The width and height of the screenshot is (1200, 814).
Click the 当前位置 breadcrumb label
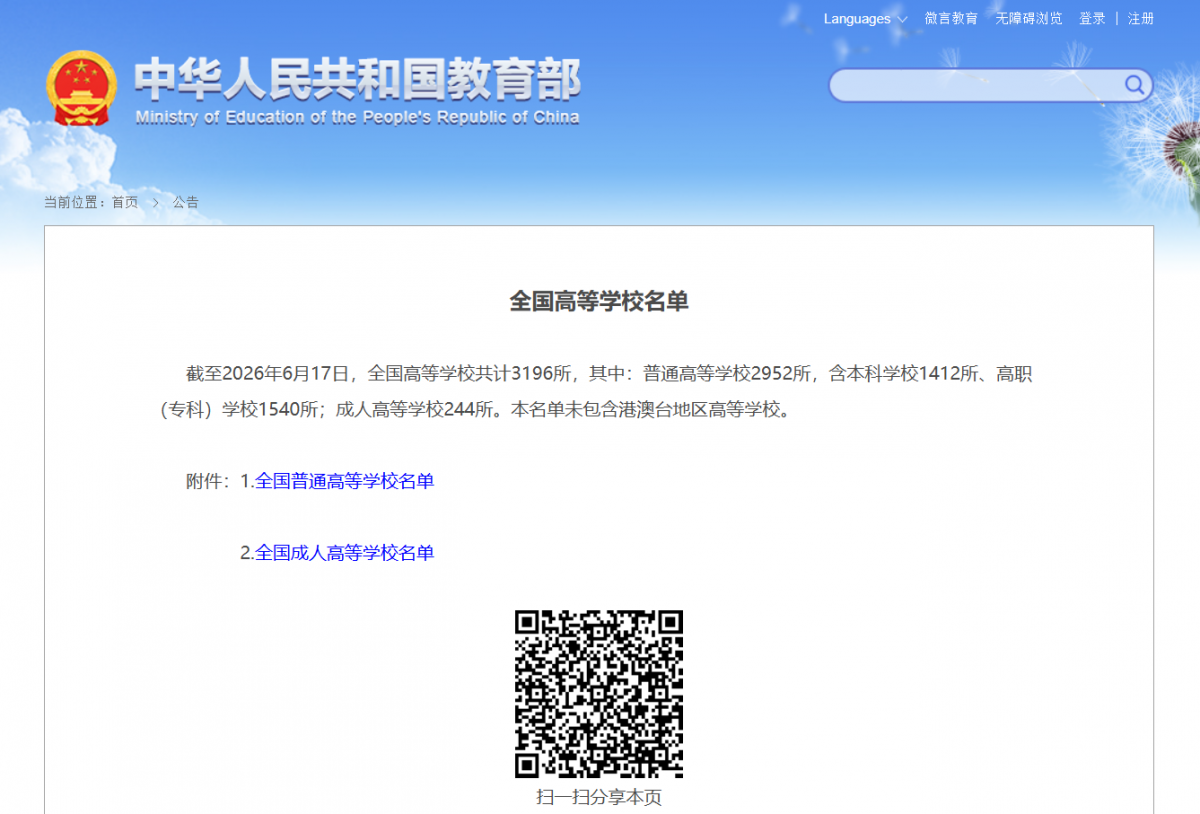(72, 202)
